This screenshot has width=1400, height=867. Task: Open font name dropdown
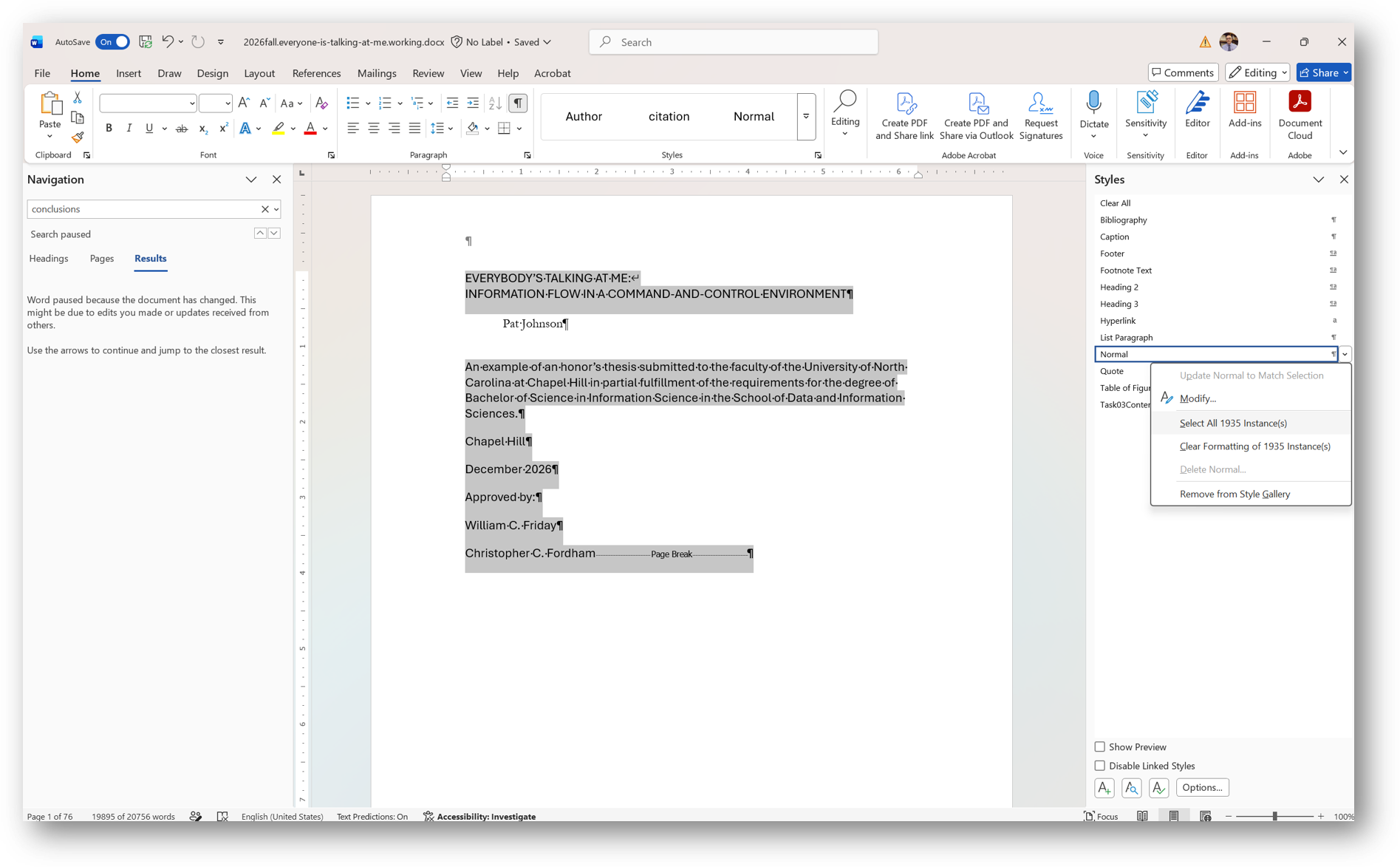point(192,103)
